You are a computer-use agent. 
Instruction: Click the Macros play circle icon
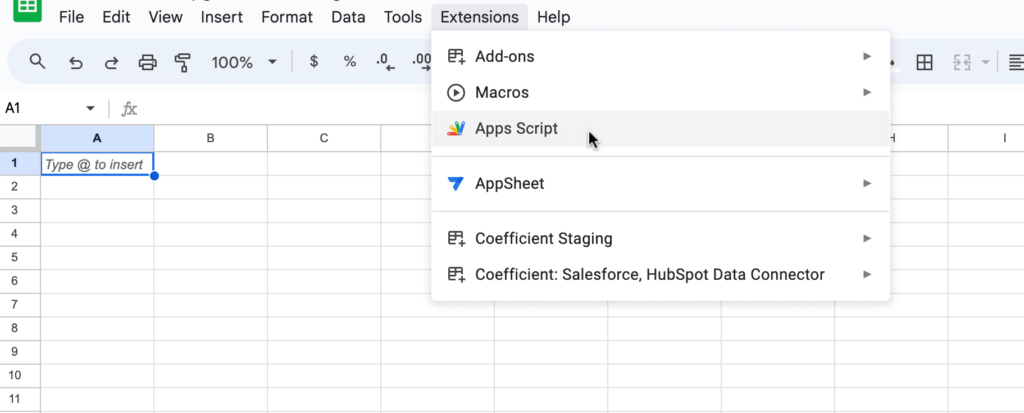456,93
